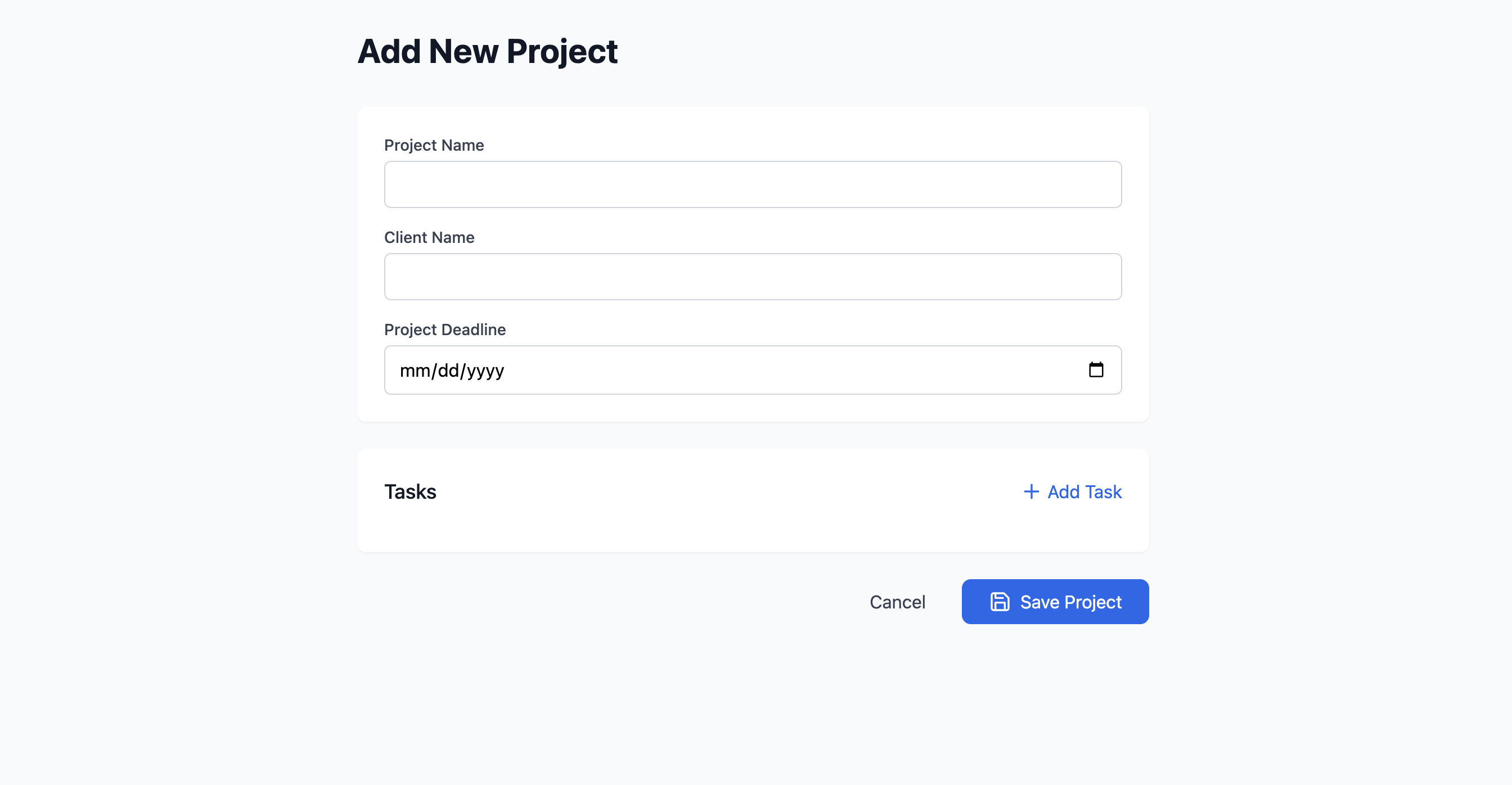This screenshot has height=785, width=1512.
Task: Select the Project Name label text
Action: tap(434, 145)
